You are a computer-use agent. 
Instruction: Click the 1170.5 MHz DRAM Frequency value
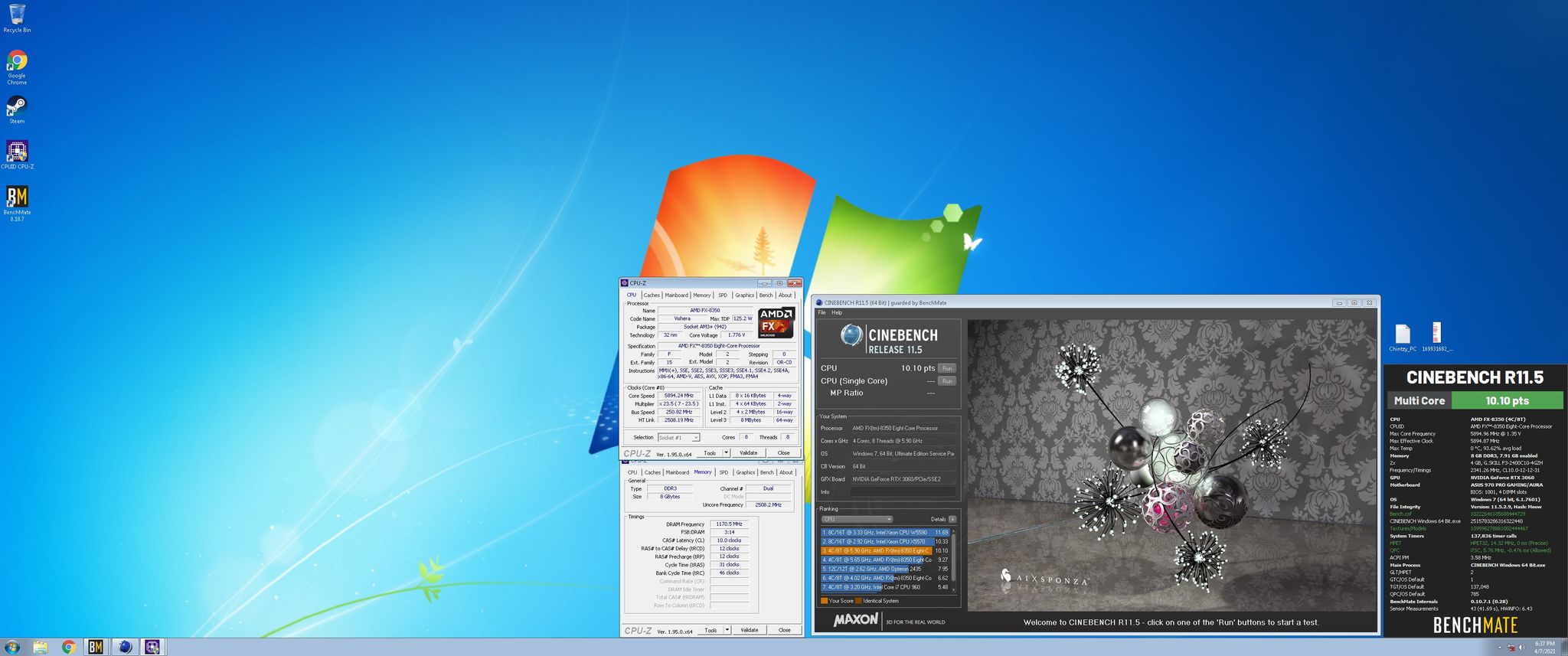(x=730, y=524)
